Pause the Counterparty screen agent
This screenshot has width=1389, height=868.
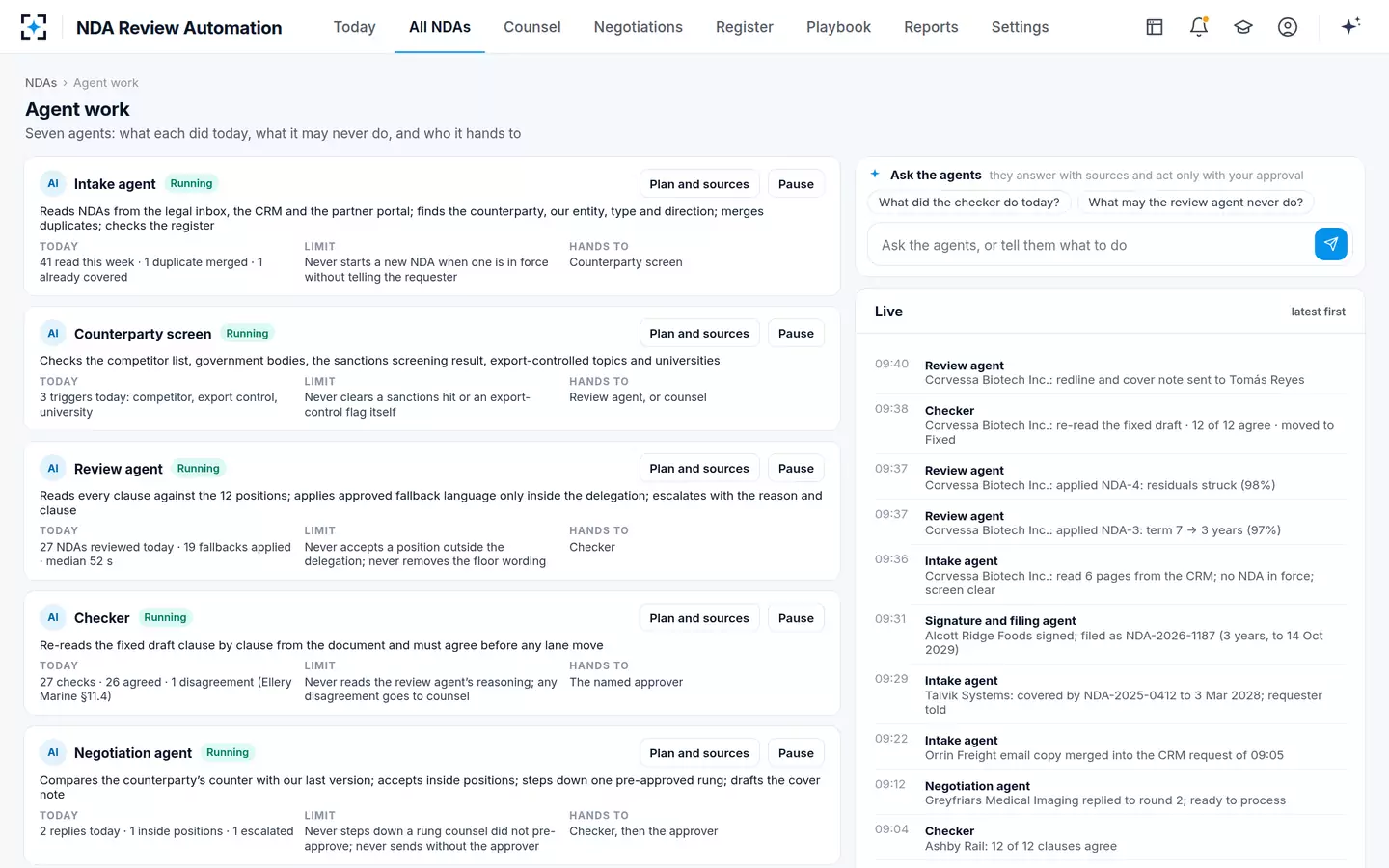(796, 334)
